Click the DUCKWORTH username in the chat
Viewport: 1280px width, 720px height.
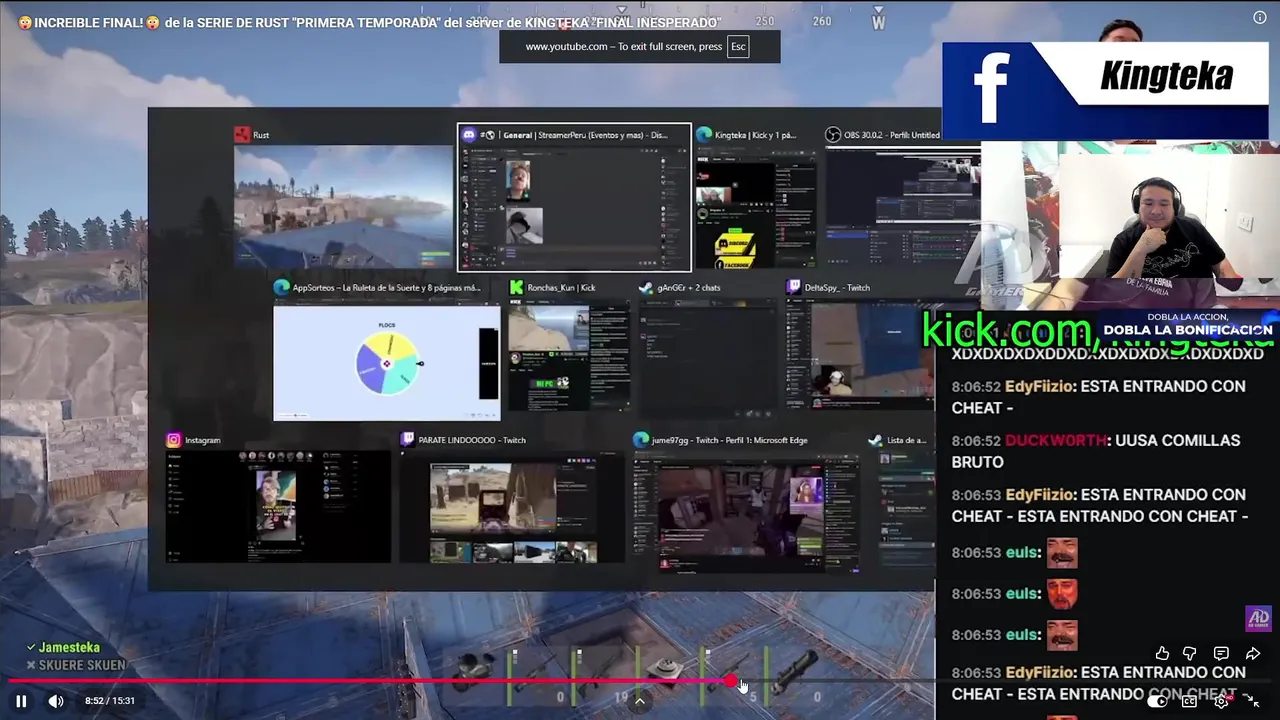pos(1056,441)
